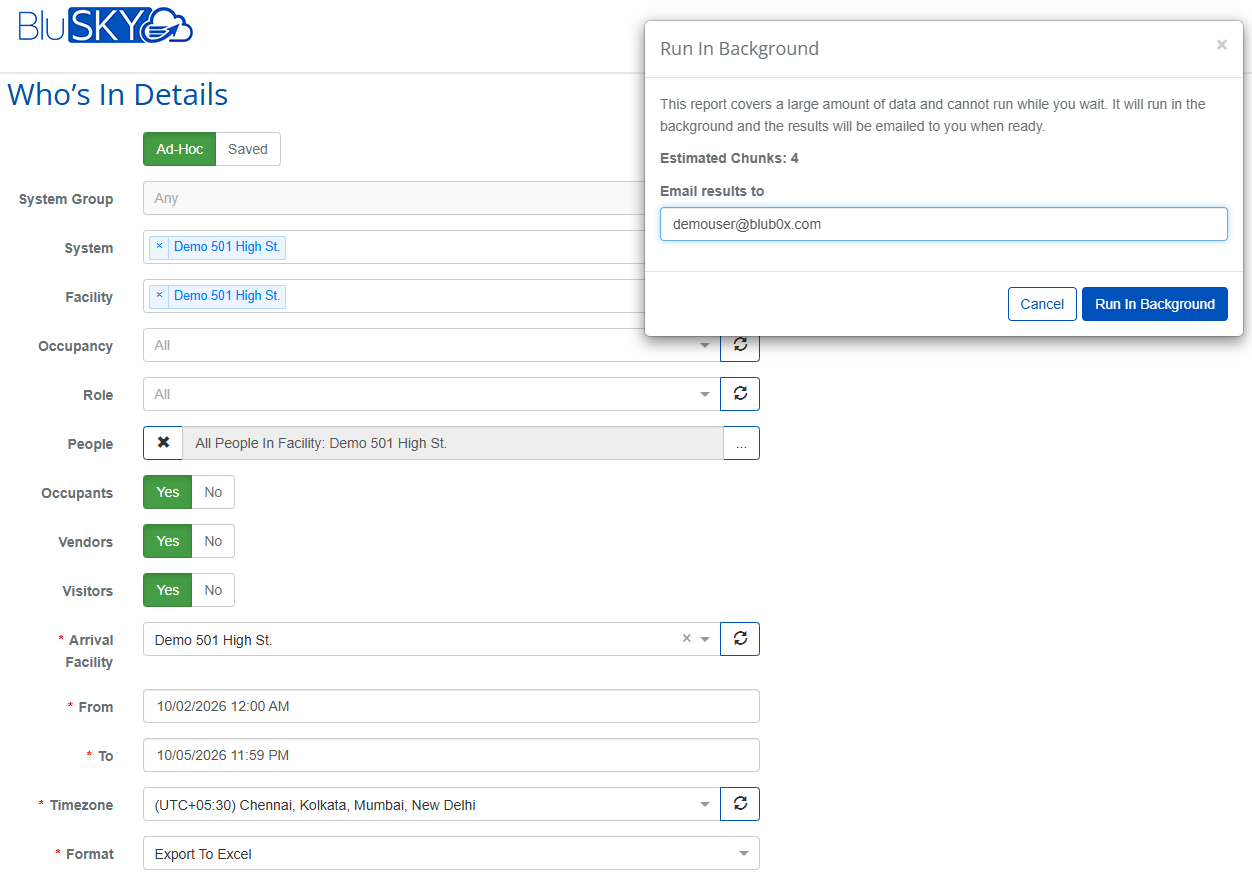Clear the Arrival Facility value
Image resolution: width=1252 pixels, height=881 pixels.
(x=686, y=638)
